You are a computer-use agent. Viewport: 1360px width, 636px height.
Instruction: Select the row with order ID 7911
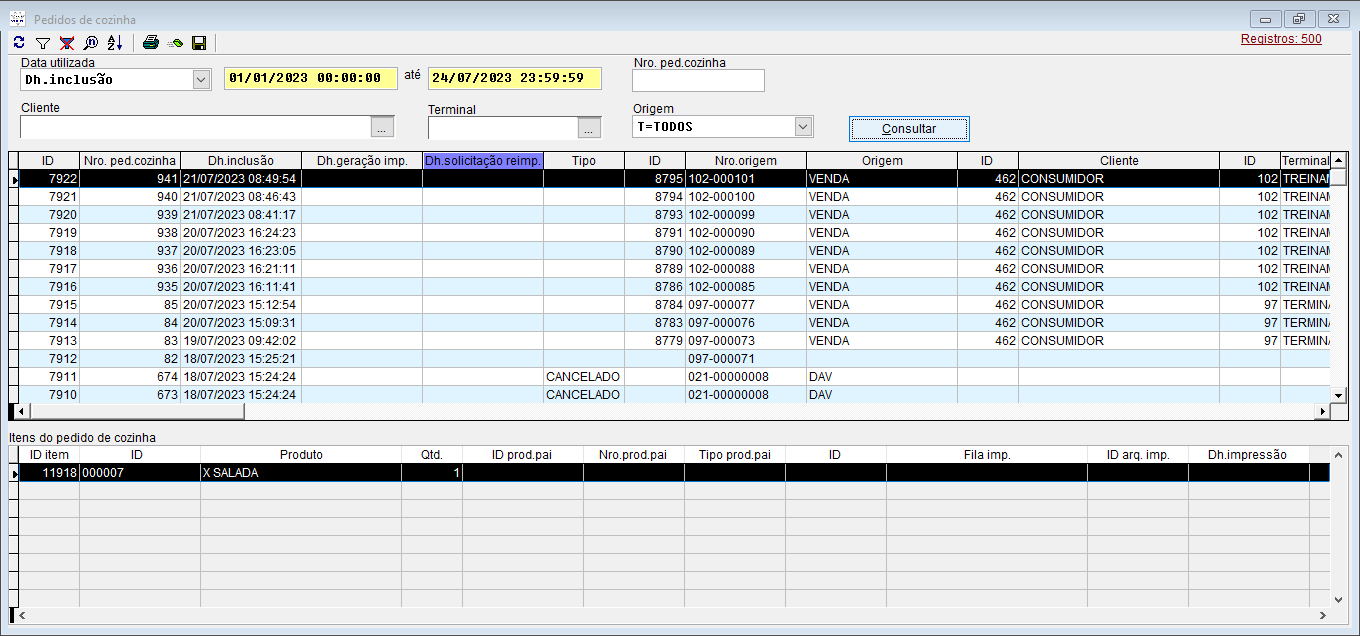(62, 377)
